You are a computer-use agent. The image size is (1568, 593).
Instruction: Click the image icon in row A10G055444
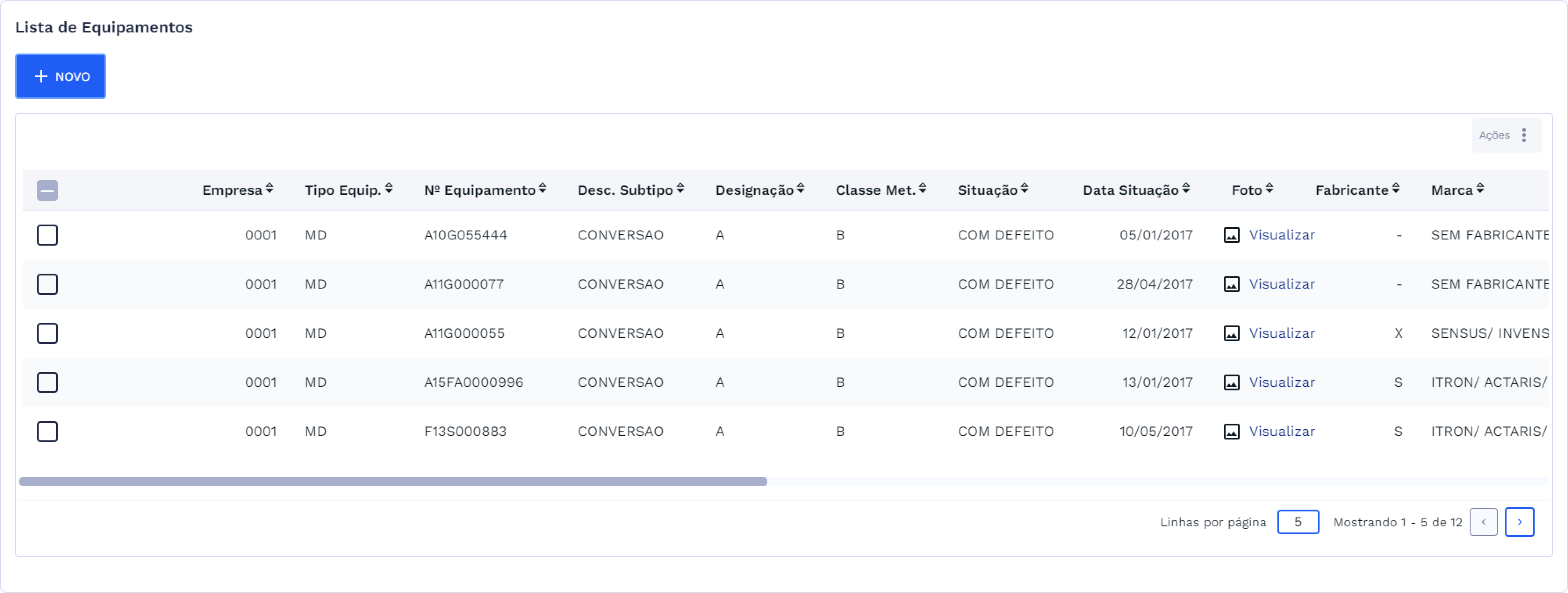coord(1231,235)
